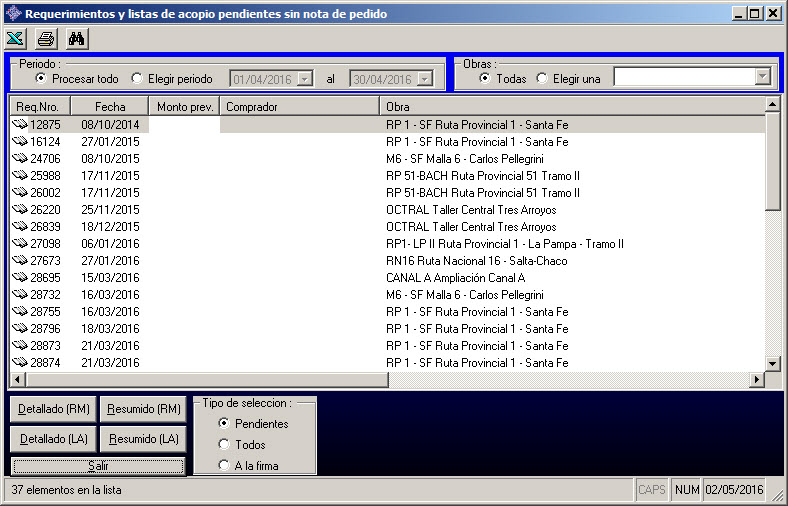Sort list by the 'Fecha' column header
Viewport: 788px width, 506px height.
pyautogui.click(x=109, y=106)
